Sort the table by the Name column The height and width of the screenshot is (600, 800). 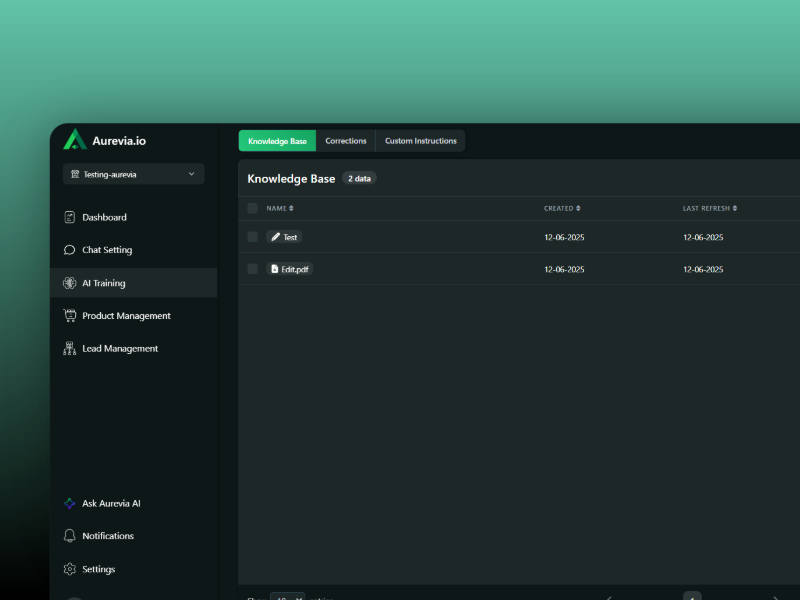[x=280, y=208]
